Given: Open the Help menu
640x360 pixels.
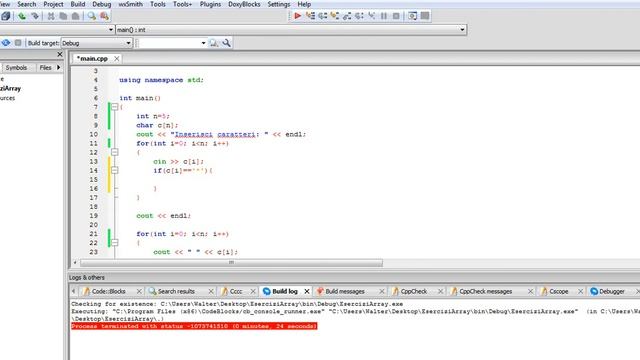Looking at the screenshot, I should pyautogui.click(x=304, y=4).
